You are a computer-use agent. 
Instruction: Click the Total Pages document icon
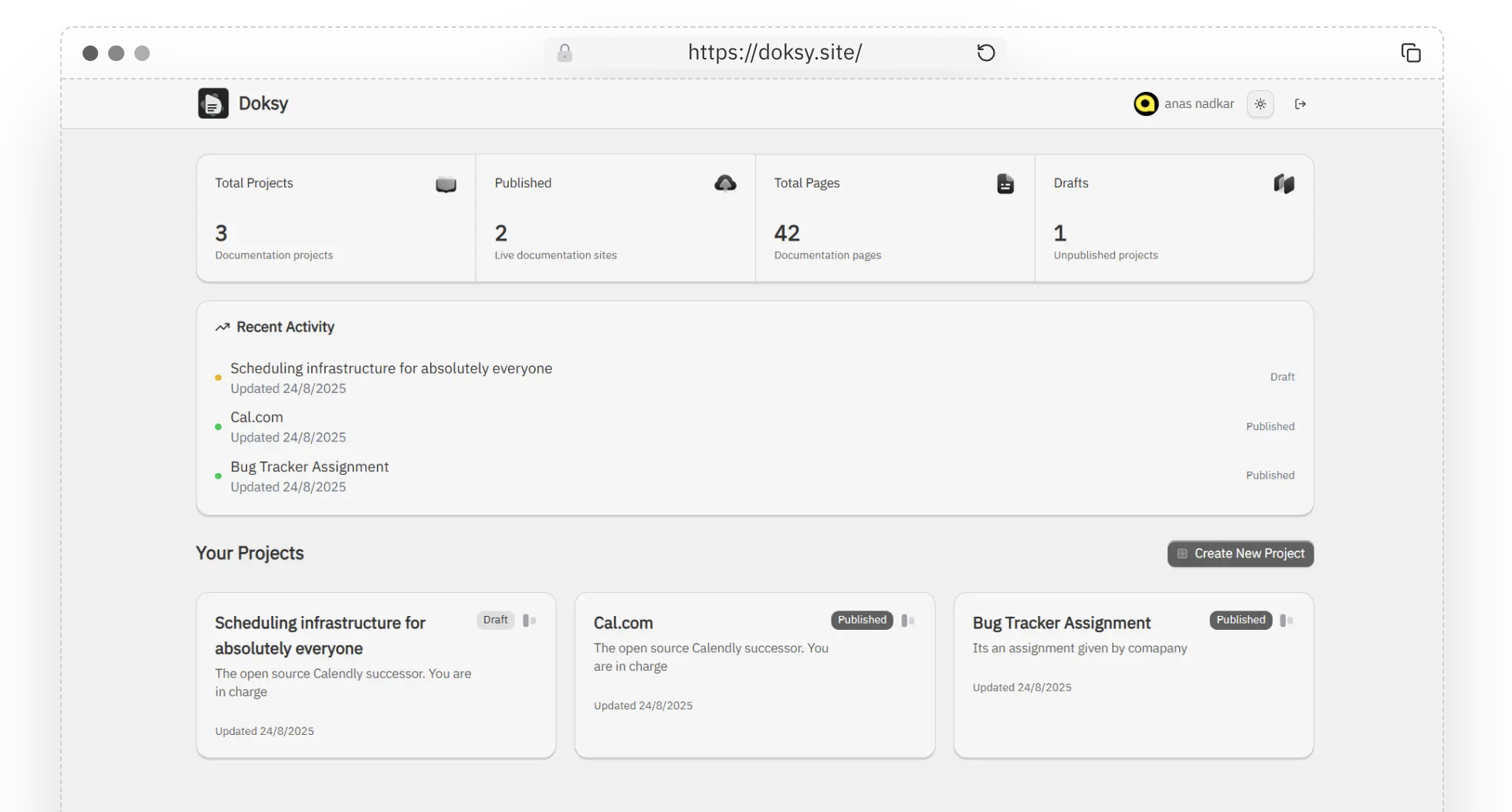click(1005, 184)
